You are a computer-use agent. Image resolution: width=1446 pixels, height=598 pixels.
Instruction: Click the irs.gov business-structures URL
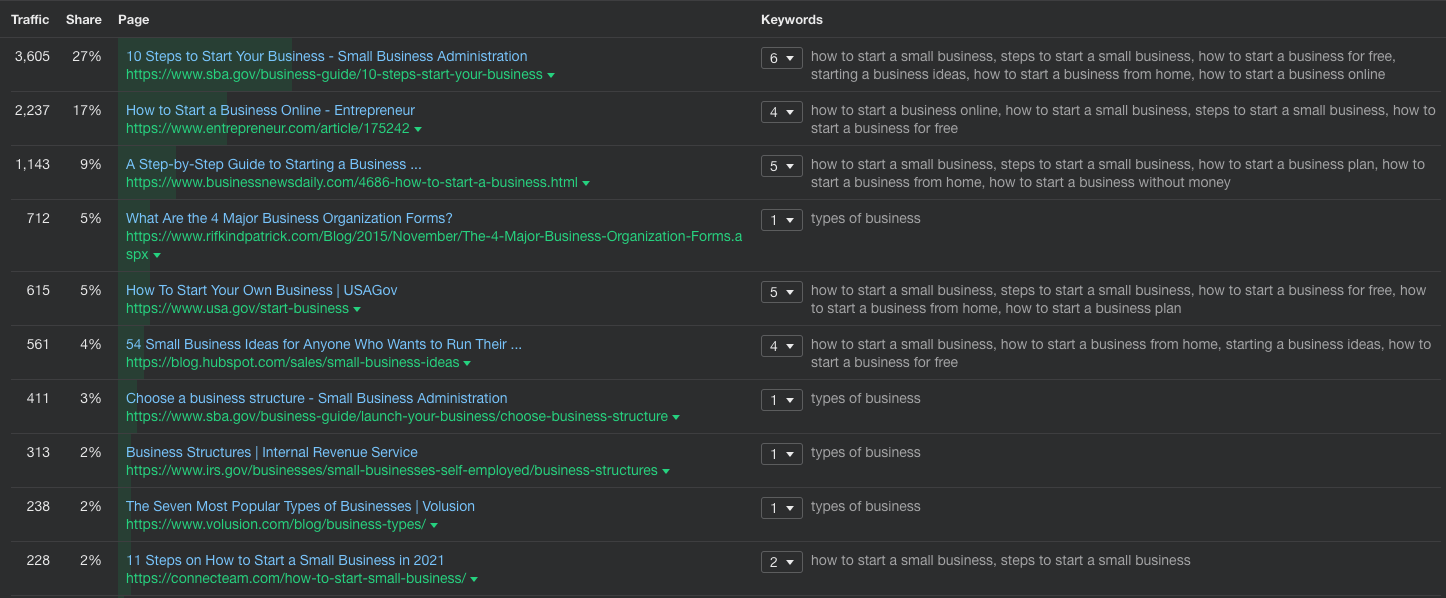[x=392, y=470]
